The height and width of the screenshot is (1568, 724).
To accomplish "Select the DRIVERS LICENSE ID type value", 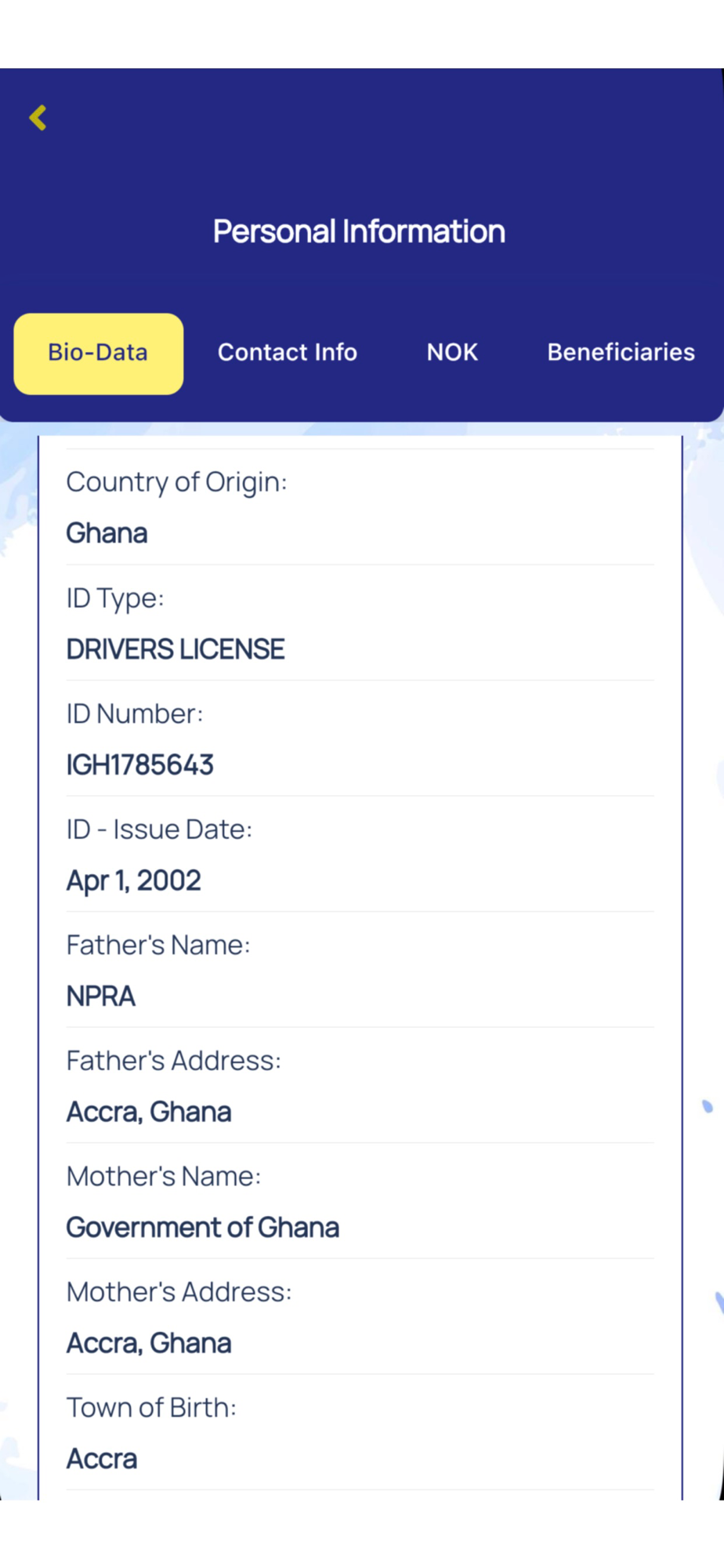I will click(x=176, y=649).
